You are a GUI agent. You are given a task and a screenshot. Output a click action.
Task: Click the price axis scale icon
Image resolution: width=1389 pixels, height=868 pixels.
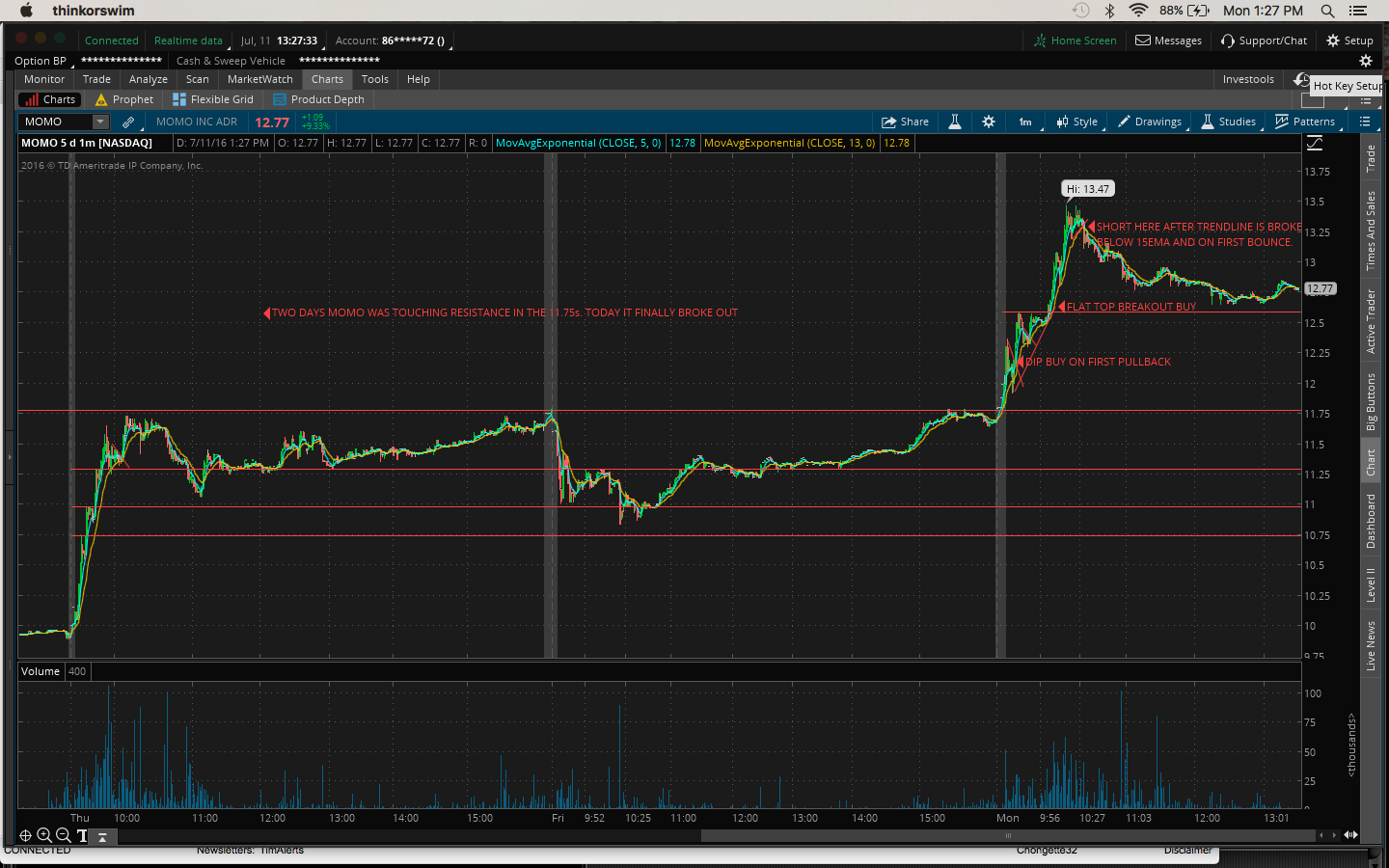1315,143
